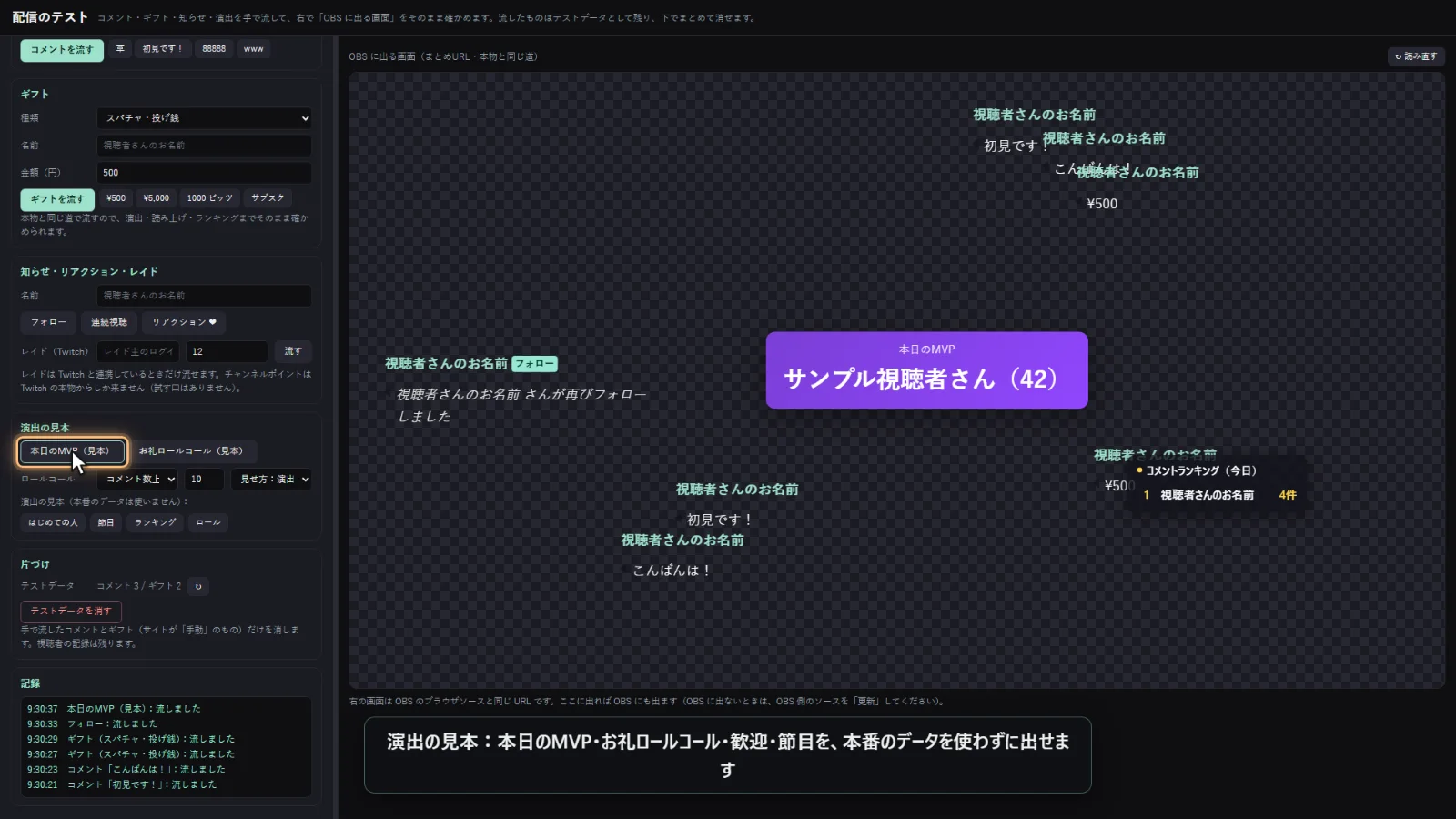Choose the 1000 ビッツ gift preset
This screenshot has width=1456, height=819.
(209, 198)
